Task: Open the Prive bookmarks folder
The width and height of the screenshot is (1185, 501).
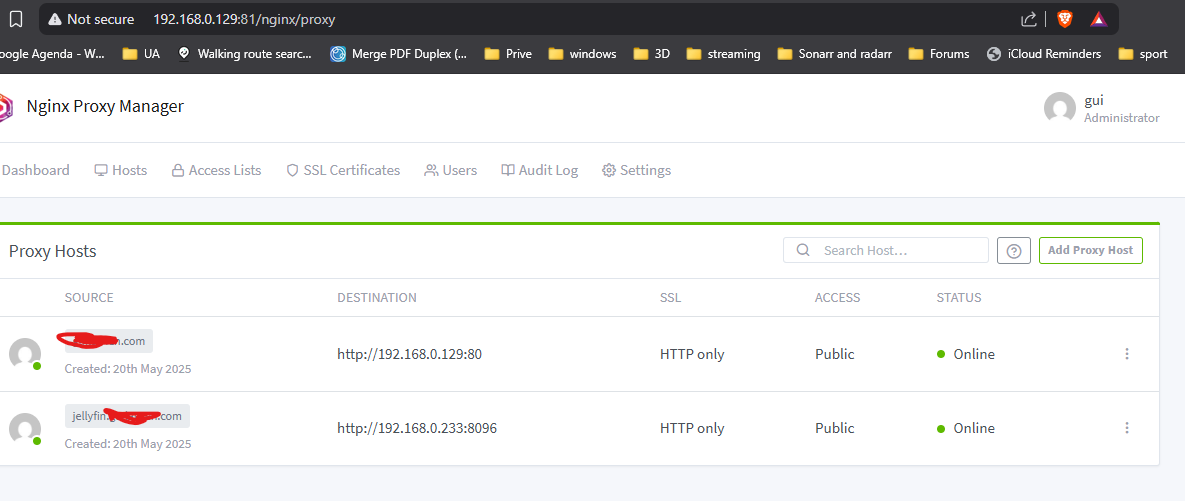Action: coord(508,54)
